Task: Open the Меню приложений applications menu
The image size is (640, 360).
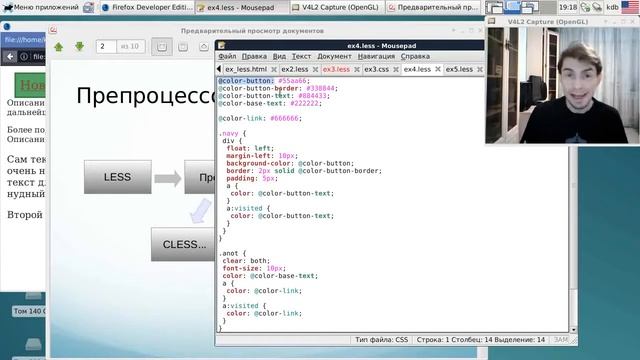Action: tap(41, 7)
